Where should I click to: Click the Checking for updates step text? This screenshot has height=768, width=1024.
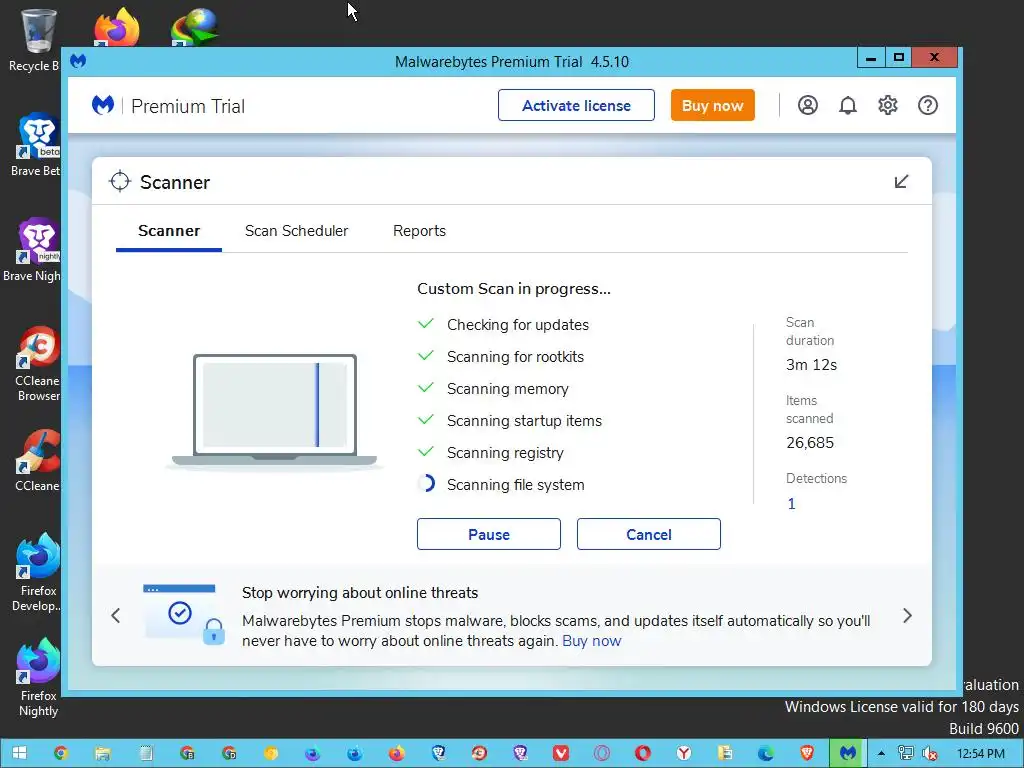point(518,325)
